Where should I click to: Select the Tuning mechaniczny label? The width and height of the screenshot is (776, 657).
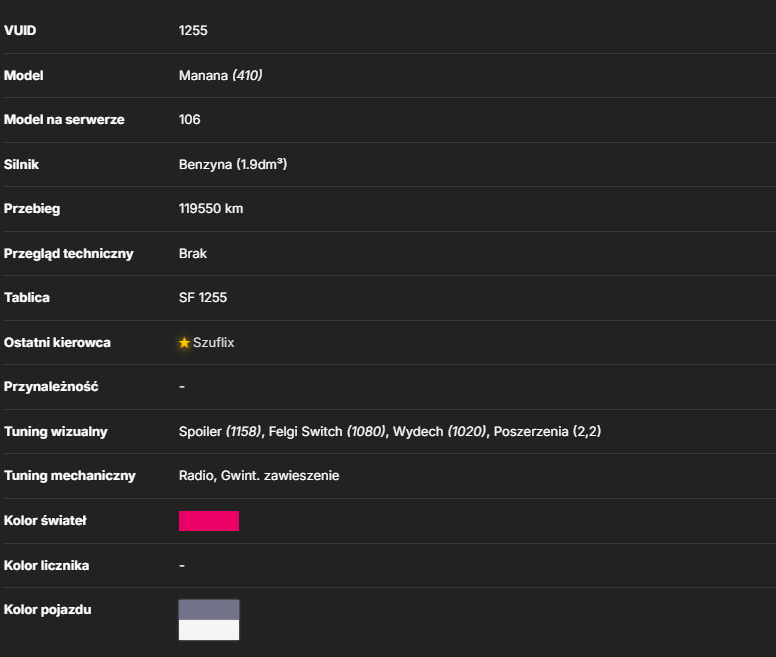(x=69, y=476)
